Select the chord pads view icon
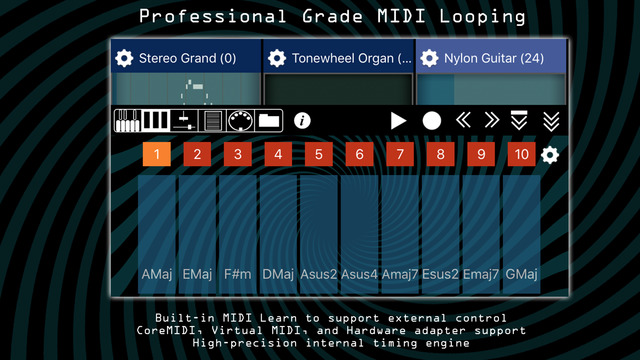 click(156, 120)
